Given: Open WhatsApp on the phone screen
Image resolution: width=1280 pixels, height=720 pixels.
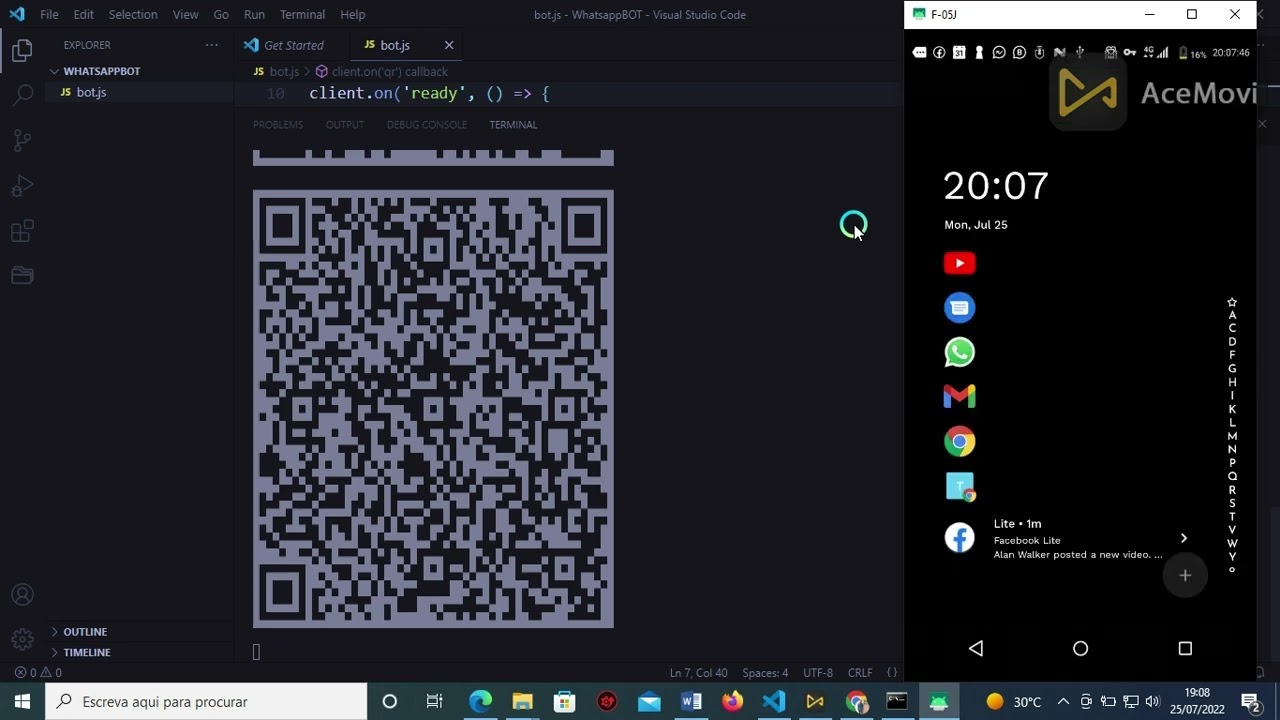Looking at the screenshot, I should click(959, 352).
